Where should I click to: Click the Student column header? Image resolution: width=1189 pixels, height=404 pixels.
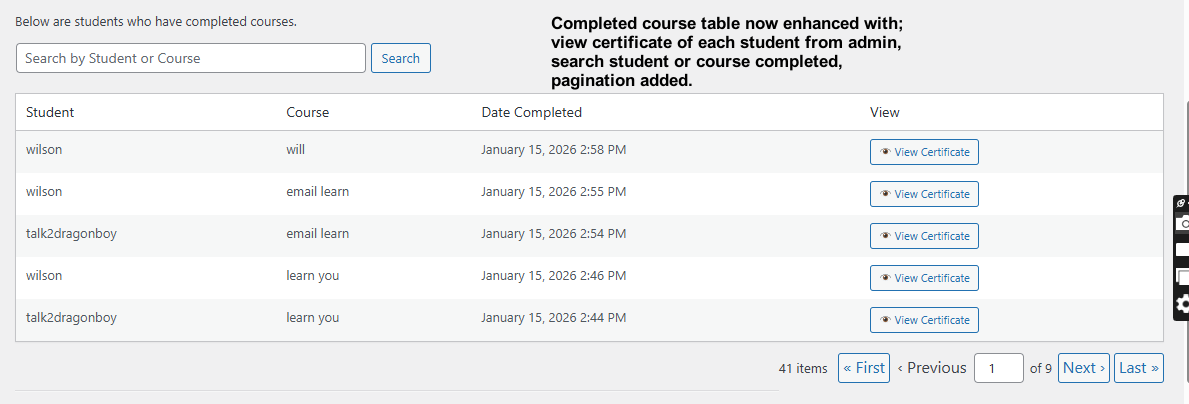pos(50,112)
